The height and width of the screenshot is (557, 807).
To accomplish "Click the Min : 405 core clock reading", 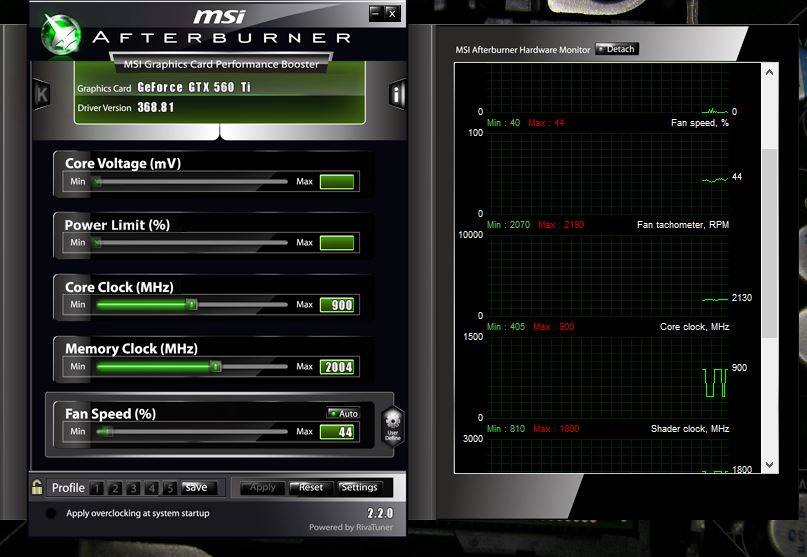I will [x=506, y=327].
